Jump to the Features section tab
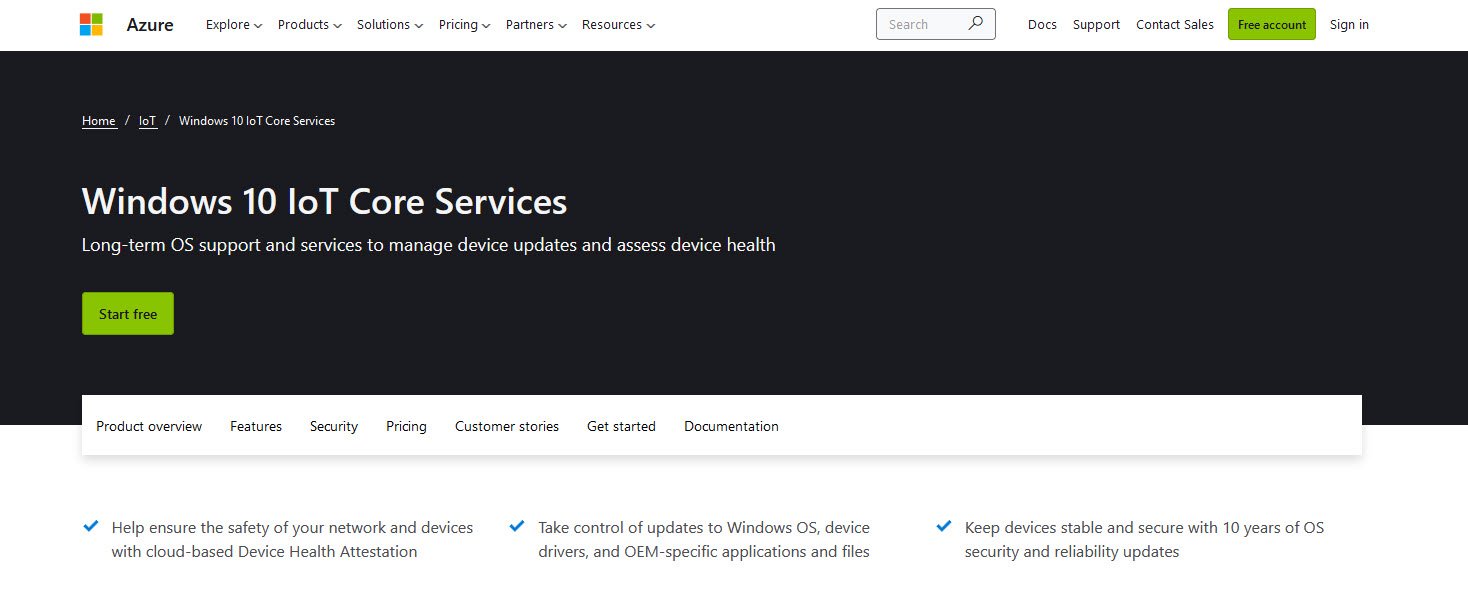Viewport: 1468px width, 596px height. click(256, 426)
